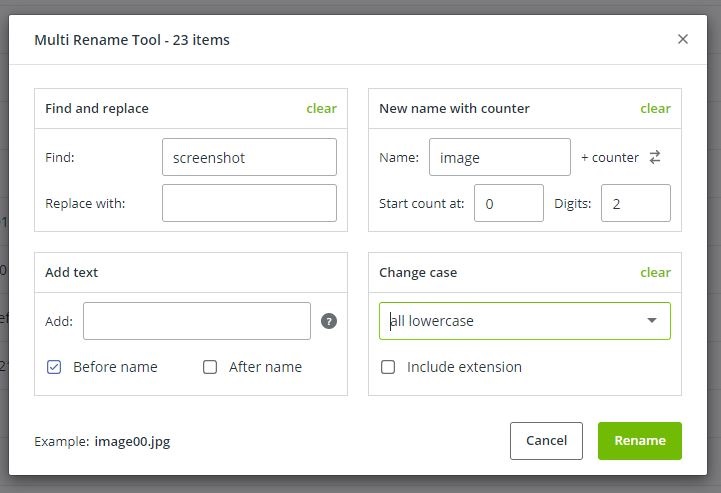The width and height of the screenshot is (721, 493).
Task: Clear the Find and replace section
Action: click(321, 108)
